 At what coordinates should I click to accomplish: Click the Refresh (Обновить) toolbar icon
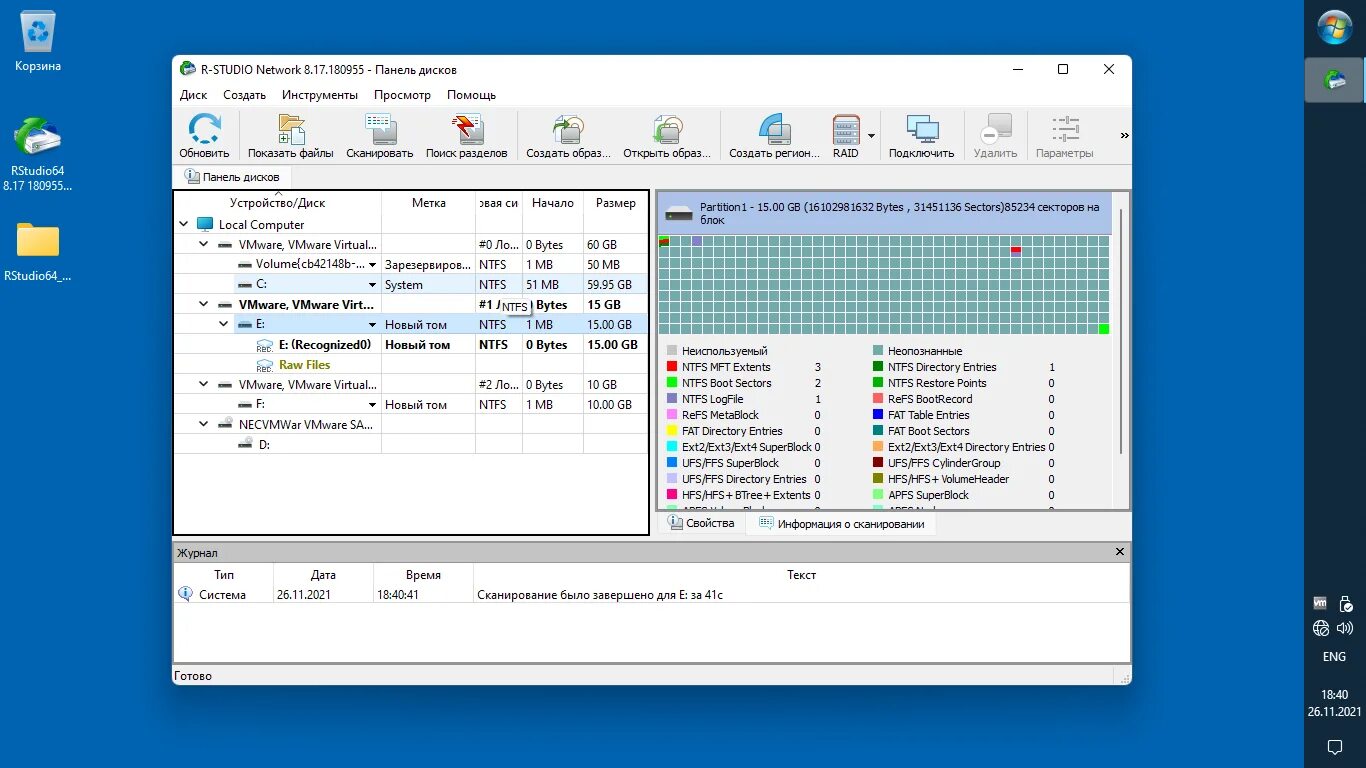coord(204,136)
